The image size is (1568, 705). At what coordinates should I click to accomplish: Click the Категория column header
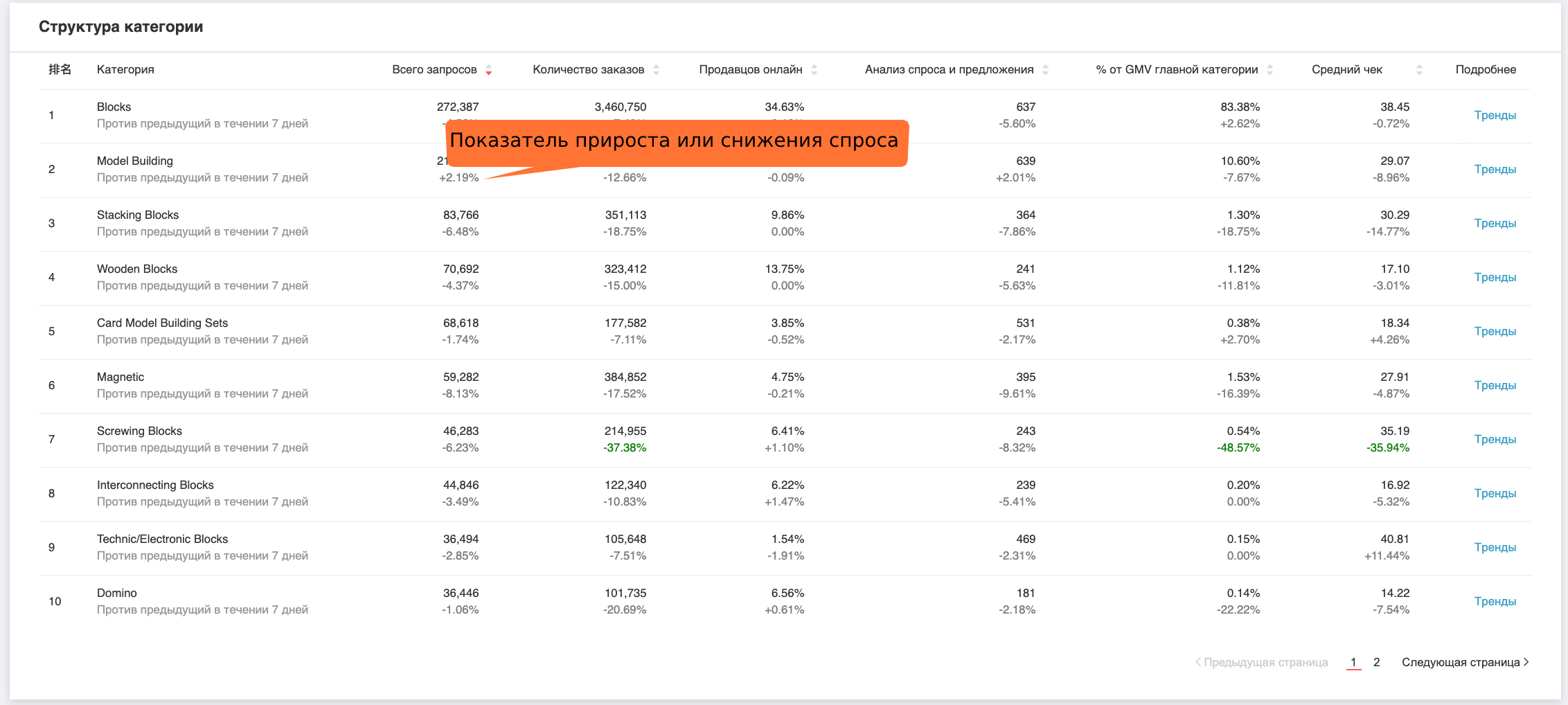point(125,69)
